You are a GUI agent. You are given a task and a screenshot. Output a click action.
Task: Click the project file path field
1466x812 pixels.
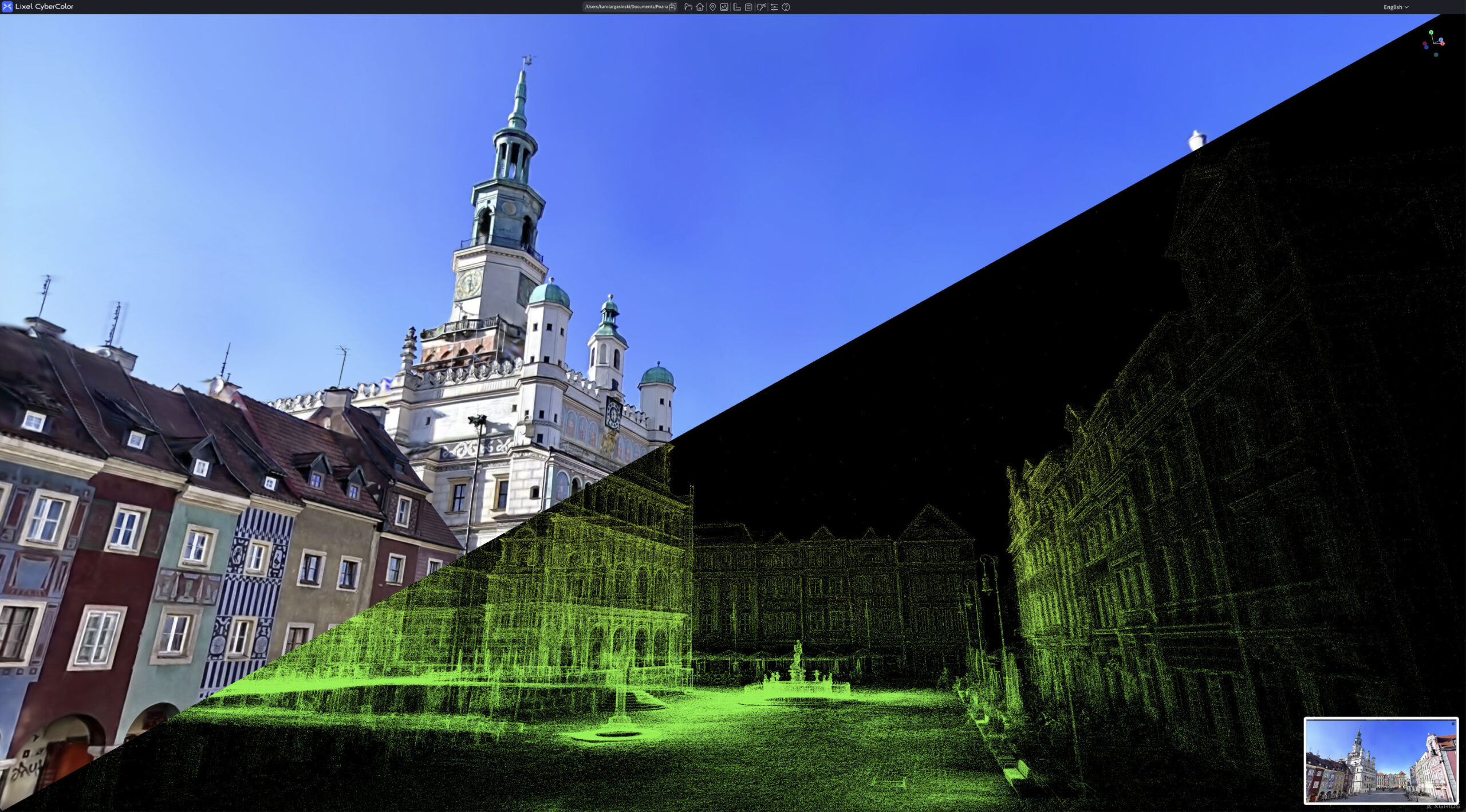tap(630, 7)
